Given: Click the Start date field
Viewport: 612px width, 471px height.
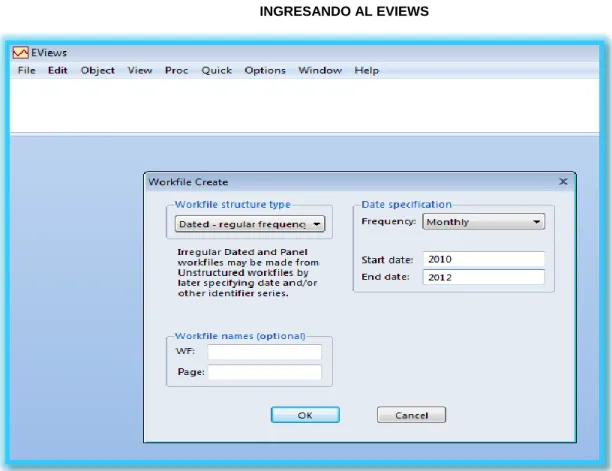Looking at the screenshot, I should click(x=484, y=259).
